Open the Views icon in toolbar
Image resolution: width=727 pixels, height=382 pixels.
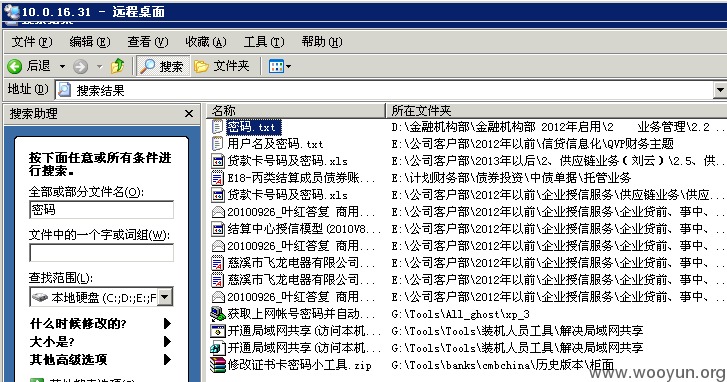[x=276, y=66]
